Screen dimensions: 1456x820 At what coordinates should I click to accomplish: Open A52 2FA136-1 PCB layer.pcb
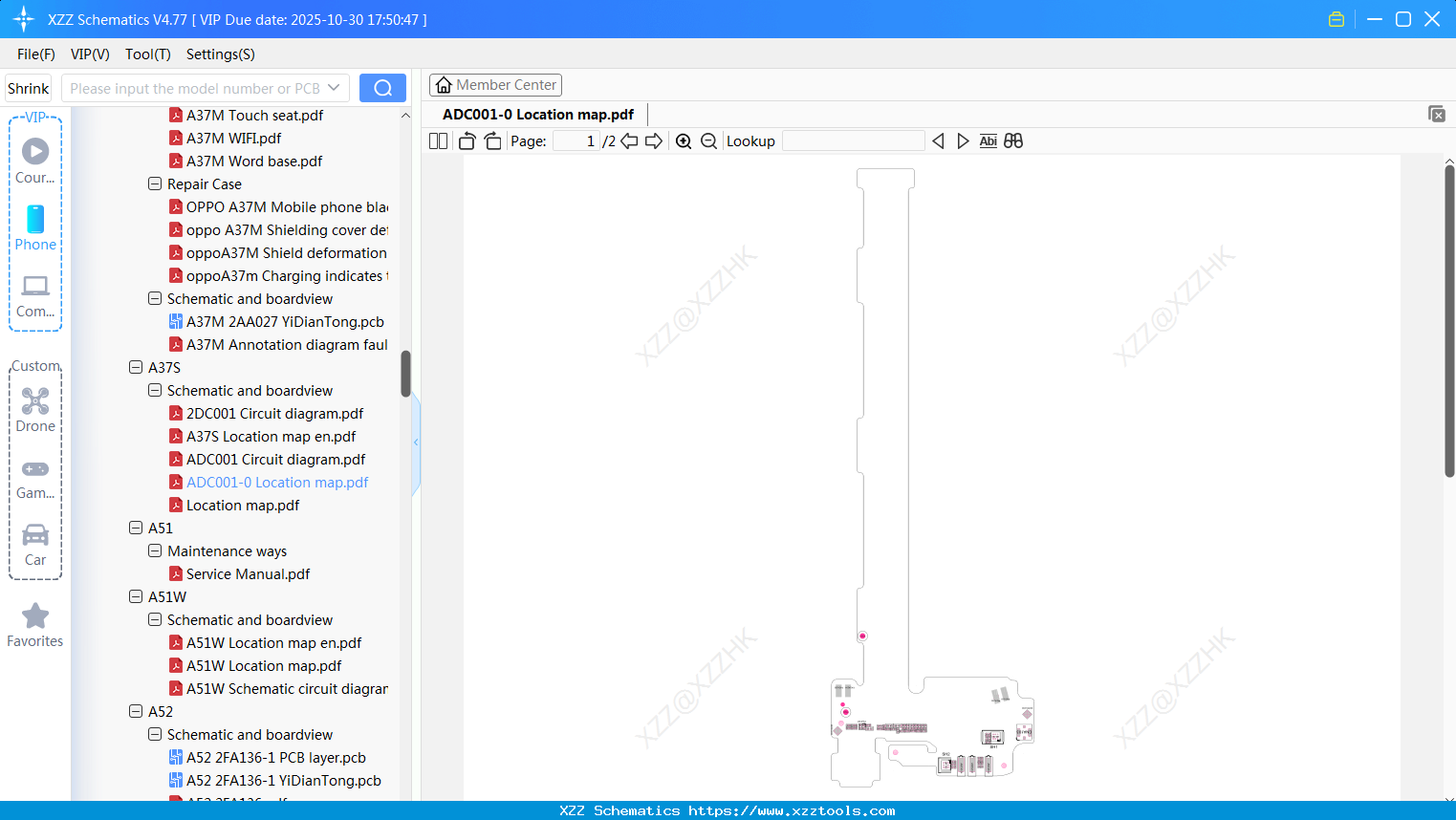[x=275, y=757]
